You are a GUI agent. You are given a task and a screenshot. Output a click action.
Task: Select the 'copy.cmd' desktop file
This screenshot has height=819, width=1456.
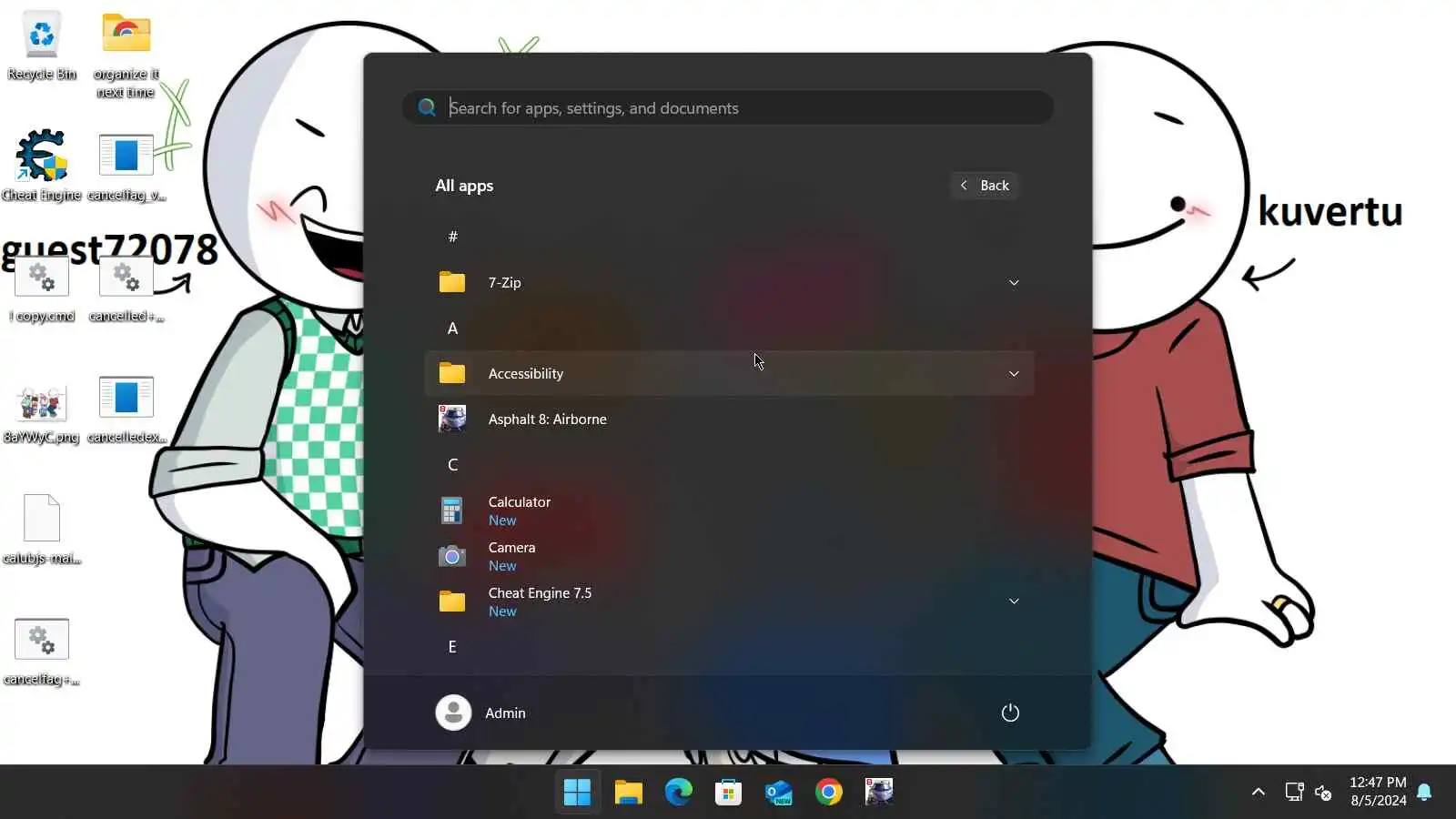pyautogui.click(x=42, y=289)
